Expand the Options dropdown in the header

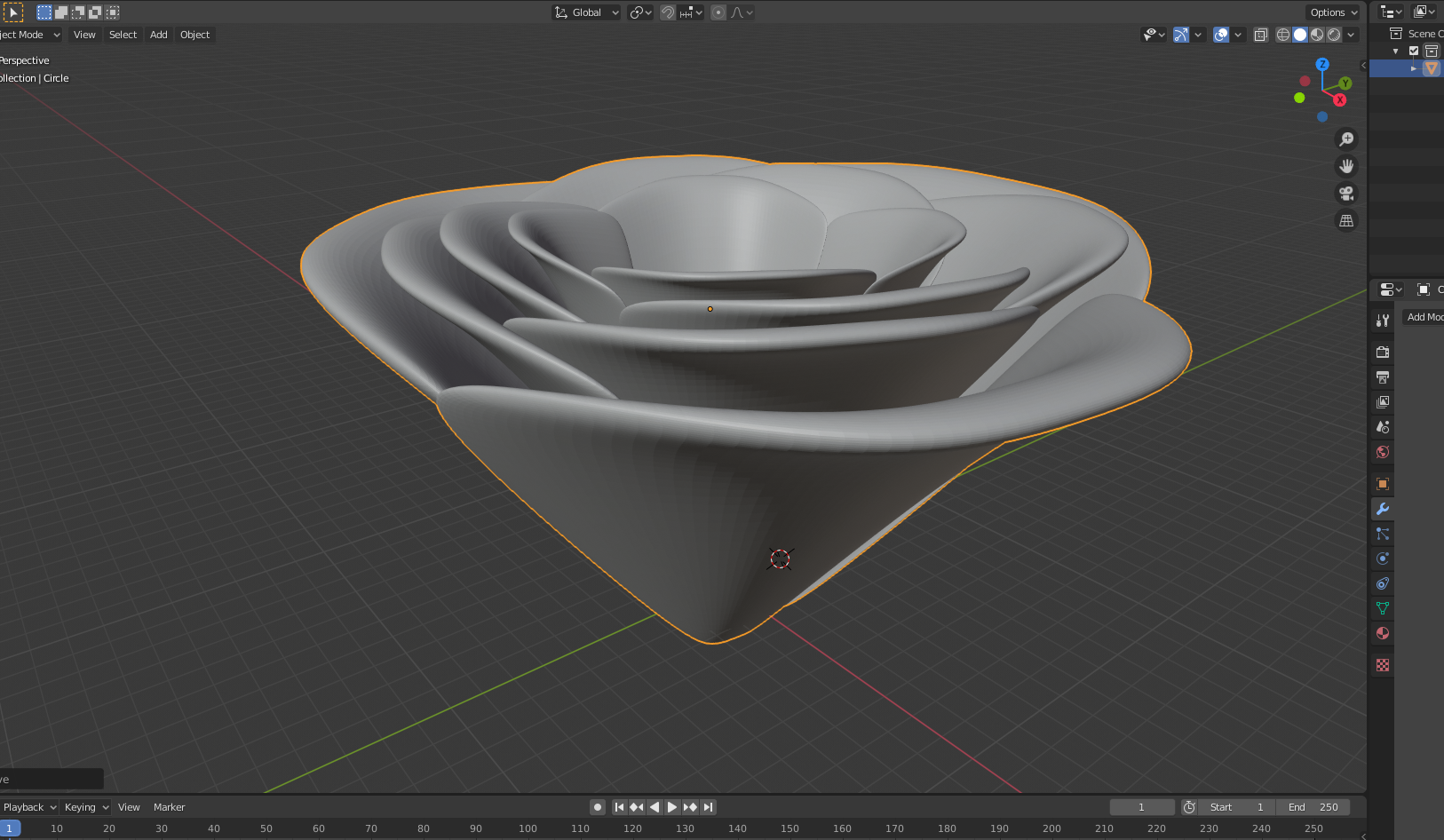pos(1331,12)
